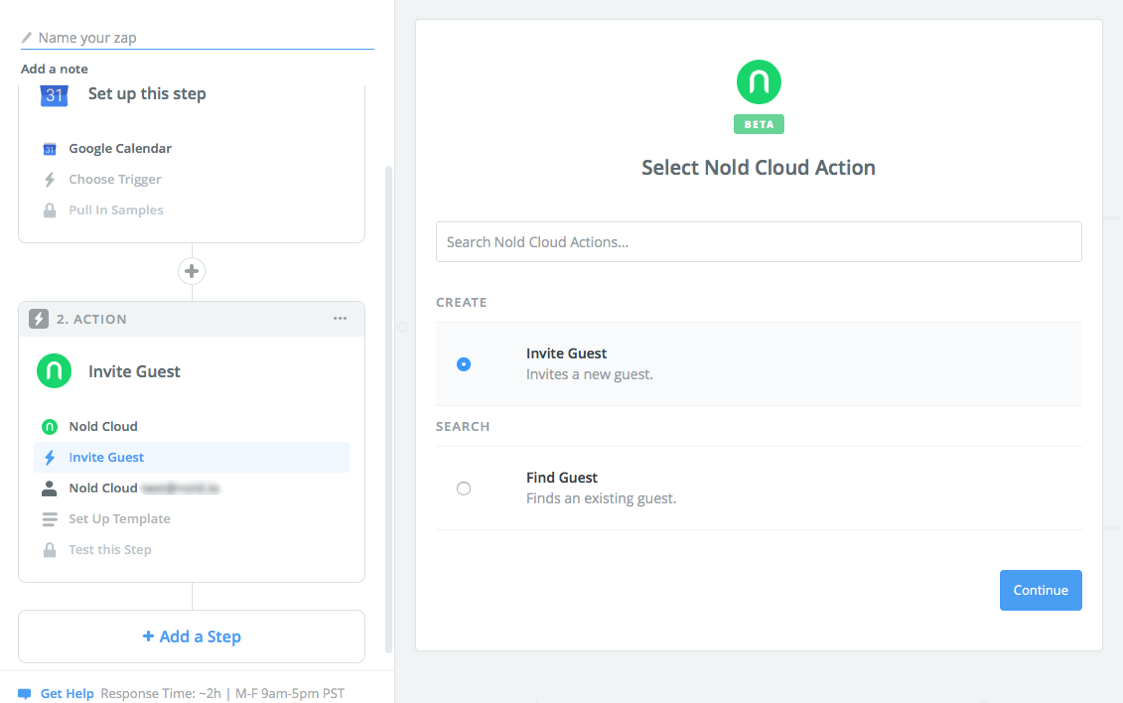The image size is (1123, 703).
Task: Click the Google Calendar 31 icon beside Set up this step
Action: (x=54, y=94)
